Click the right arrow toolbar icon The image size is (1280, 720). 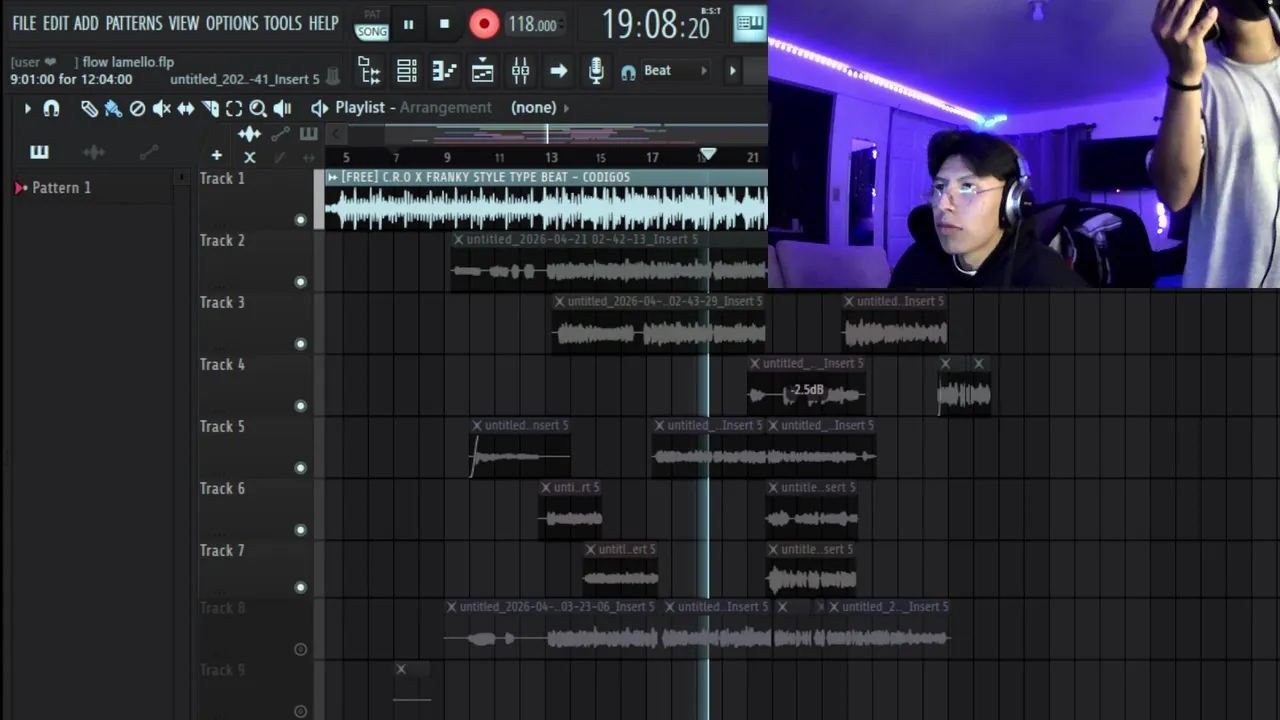(x=558, y=70)
